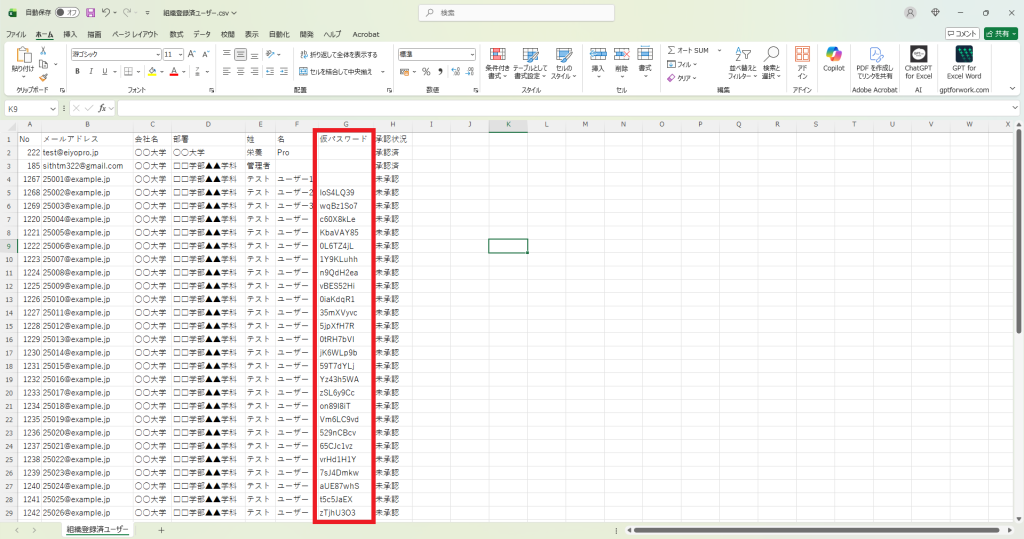
Task: Click the コメント button
Action: (x=961, y=33)
